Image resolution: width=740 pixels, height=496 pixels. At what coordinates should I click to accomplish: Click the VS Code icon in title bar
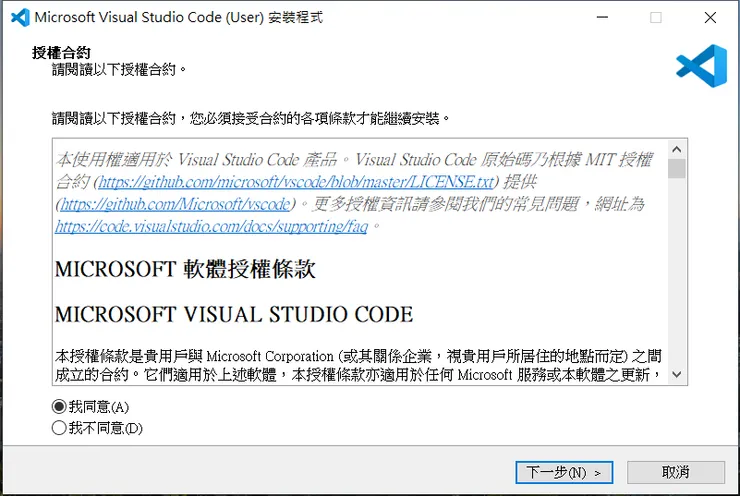coord(20,17)
